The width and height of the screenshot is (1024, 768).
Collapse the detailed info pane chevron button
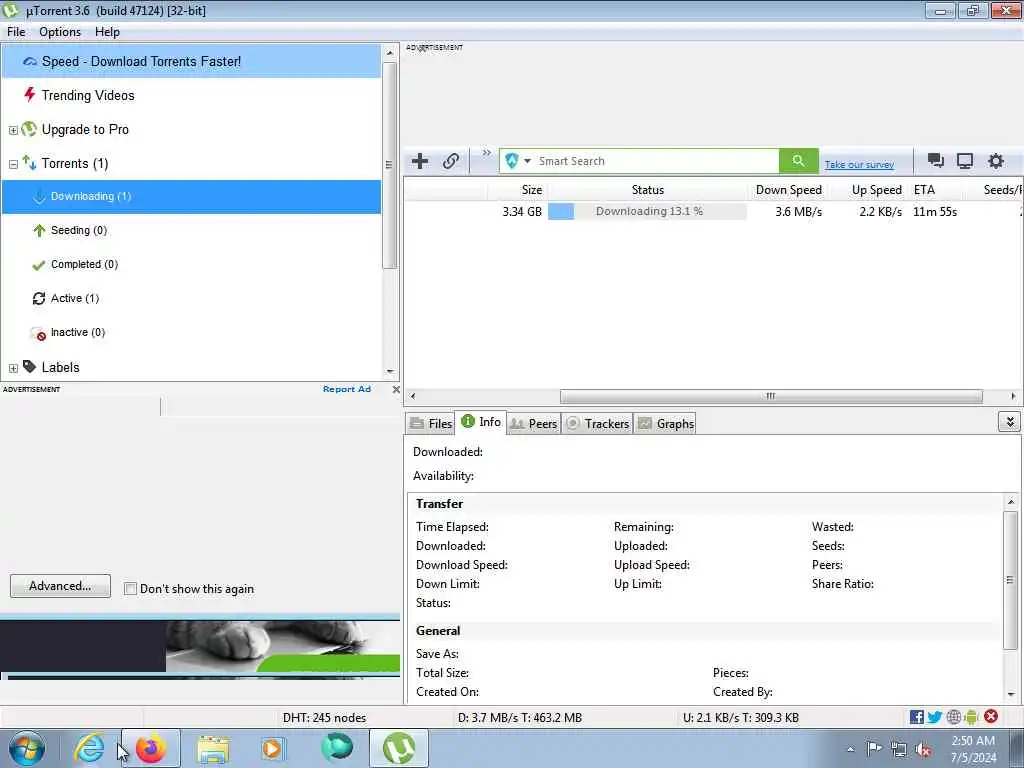tap(1009, 422)
